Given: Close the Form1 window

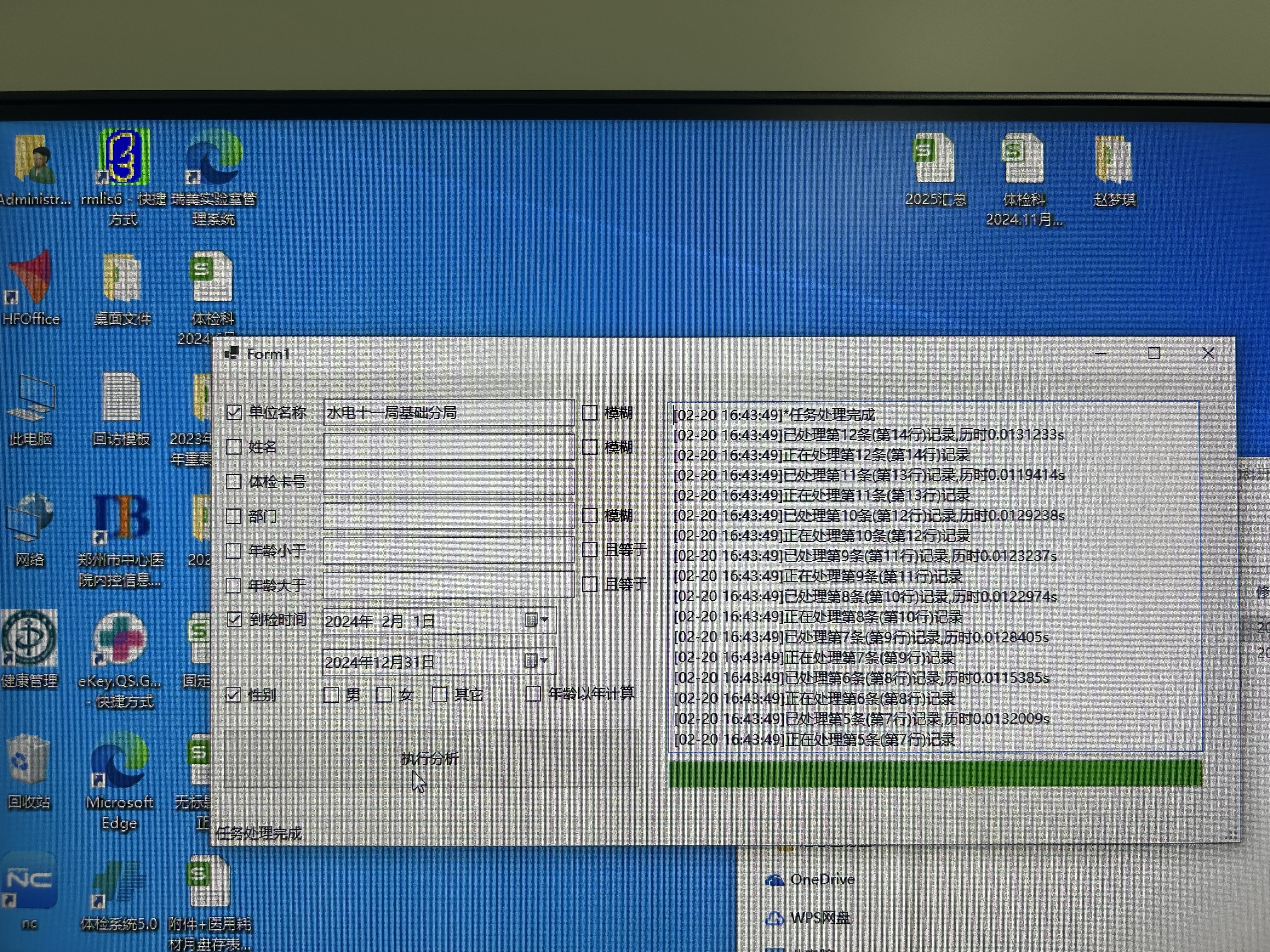Looking at the screenshot, I should [1208, 354].
